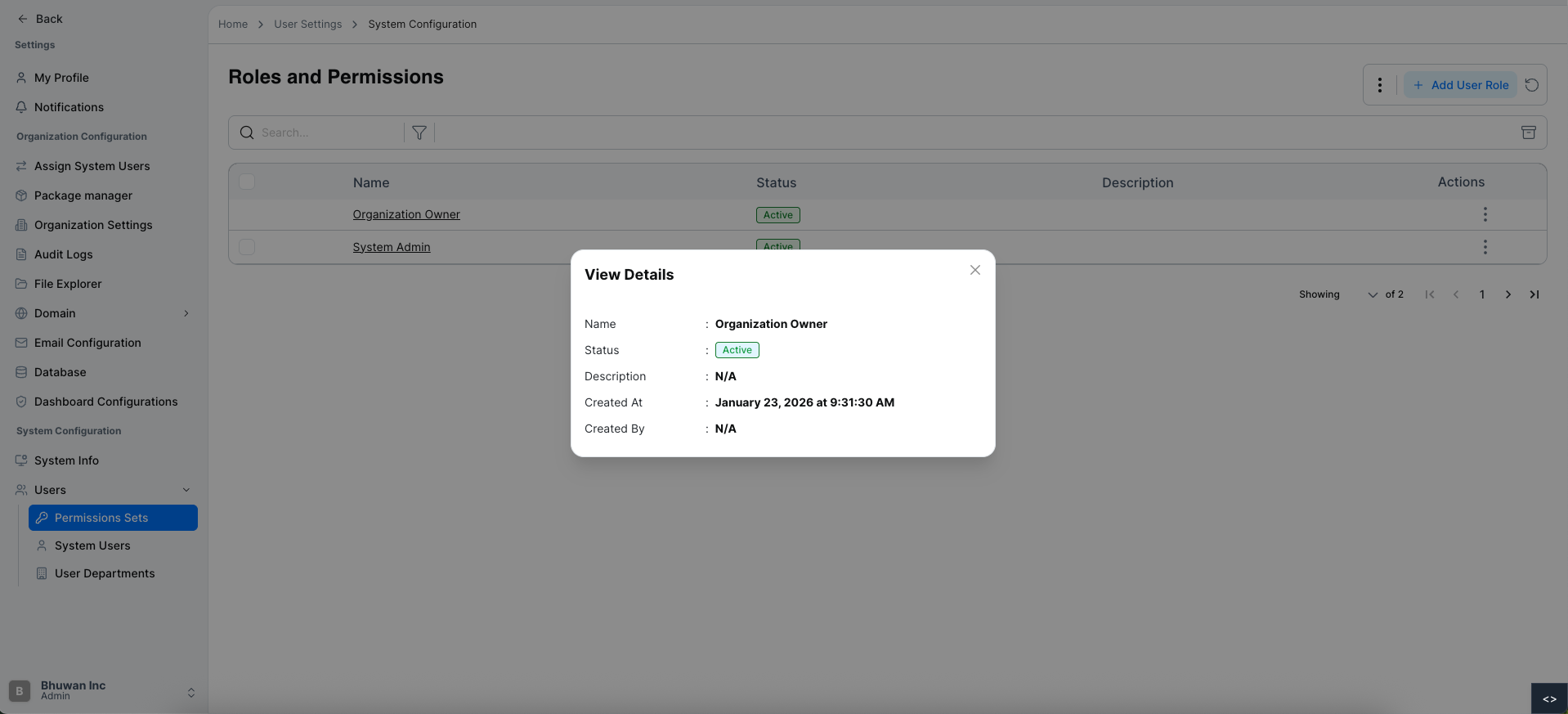Close the View Details dialog
This screenshot has width=1568, height=714.
[974, 270]
